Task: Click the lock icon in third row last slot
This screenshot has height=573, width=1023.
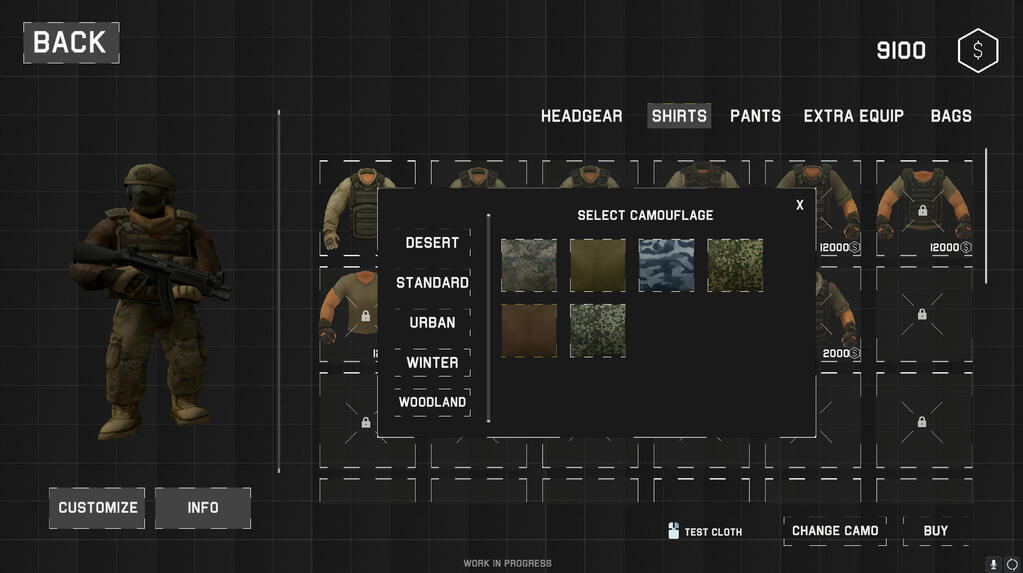Action: pos(922,422)
